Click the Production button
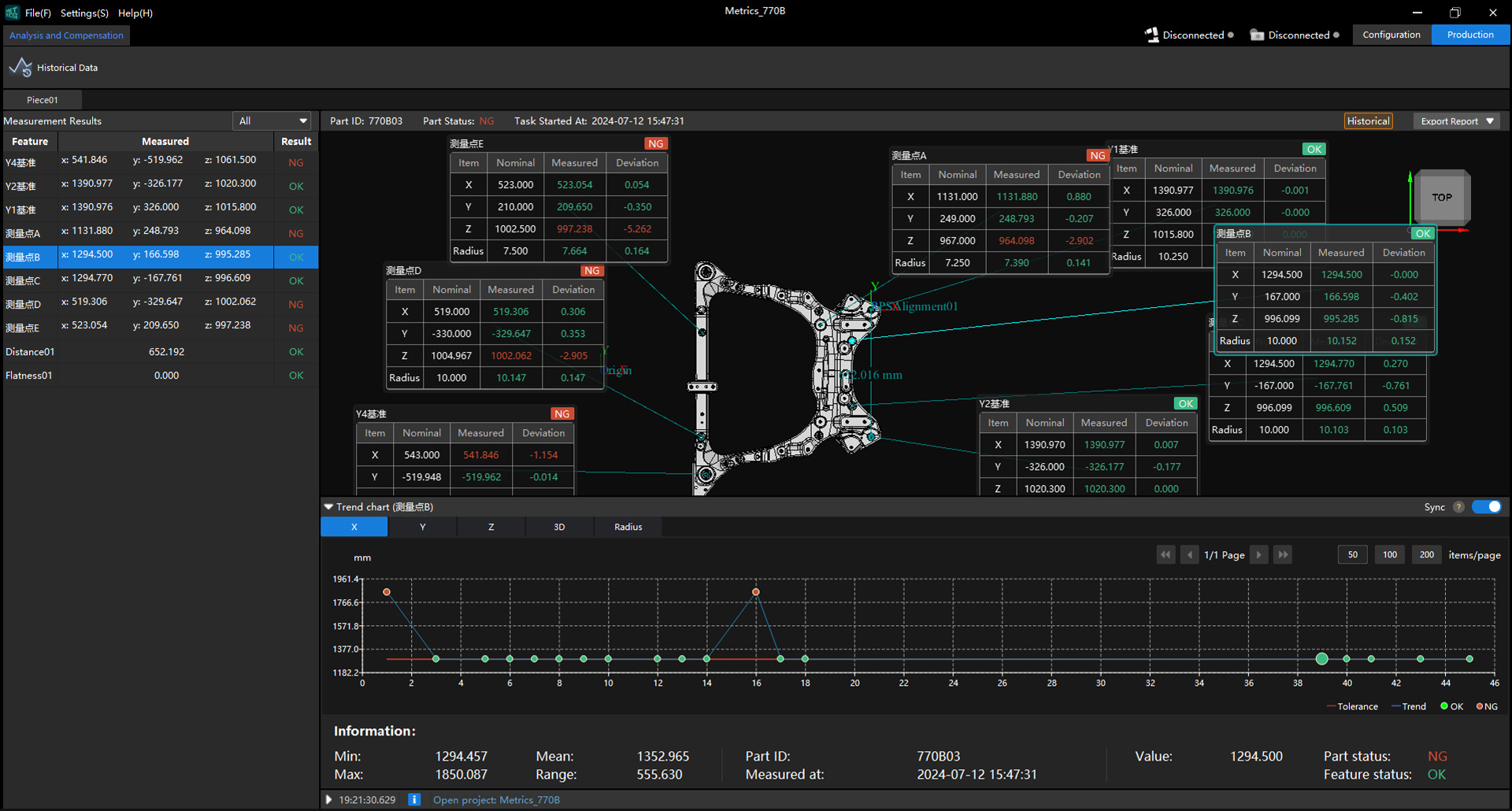 pos(1470,35)
